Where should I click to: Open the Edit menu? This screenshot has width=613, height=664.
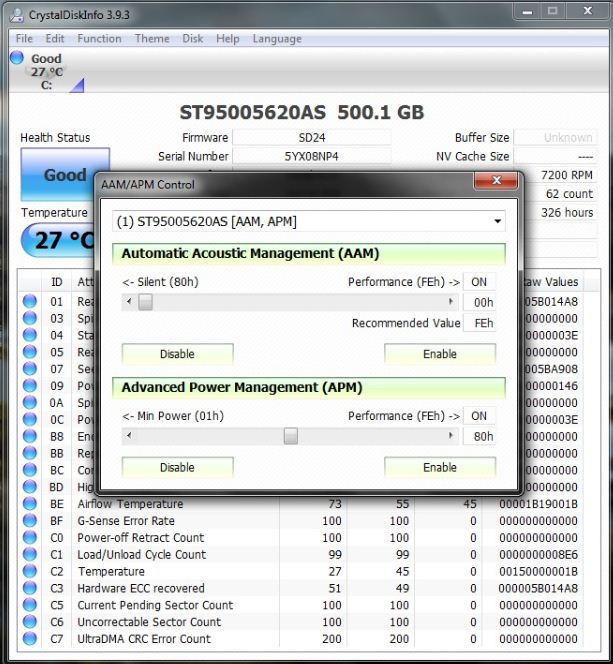click(55, 39)
